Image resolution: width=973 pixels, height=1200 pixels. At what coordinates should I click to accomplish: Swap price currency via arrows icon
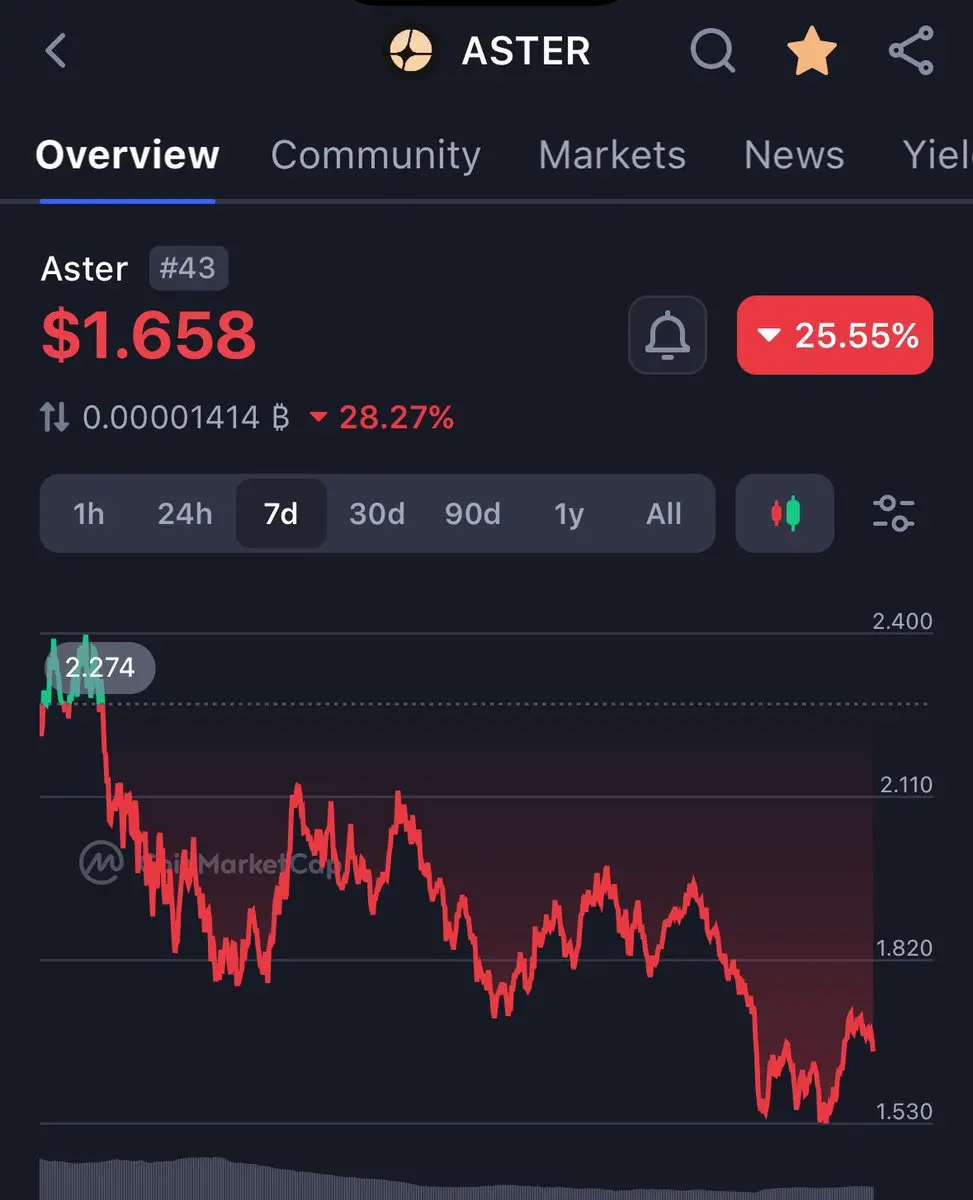coord(54,417)
